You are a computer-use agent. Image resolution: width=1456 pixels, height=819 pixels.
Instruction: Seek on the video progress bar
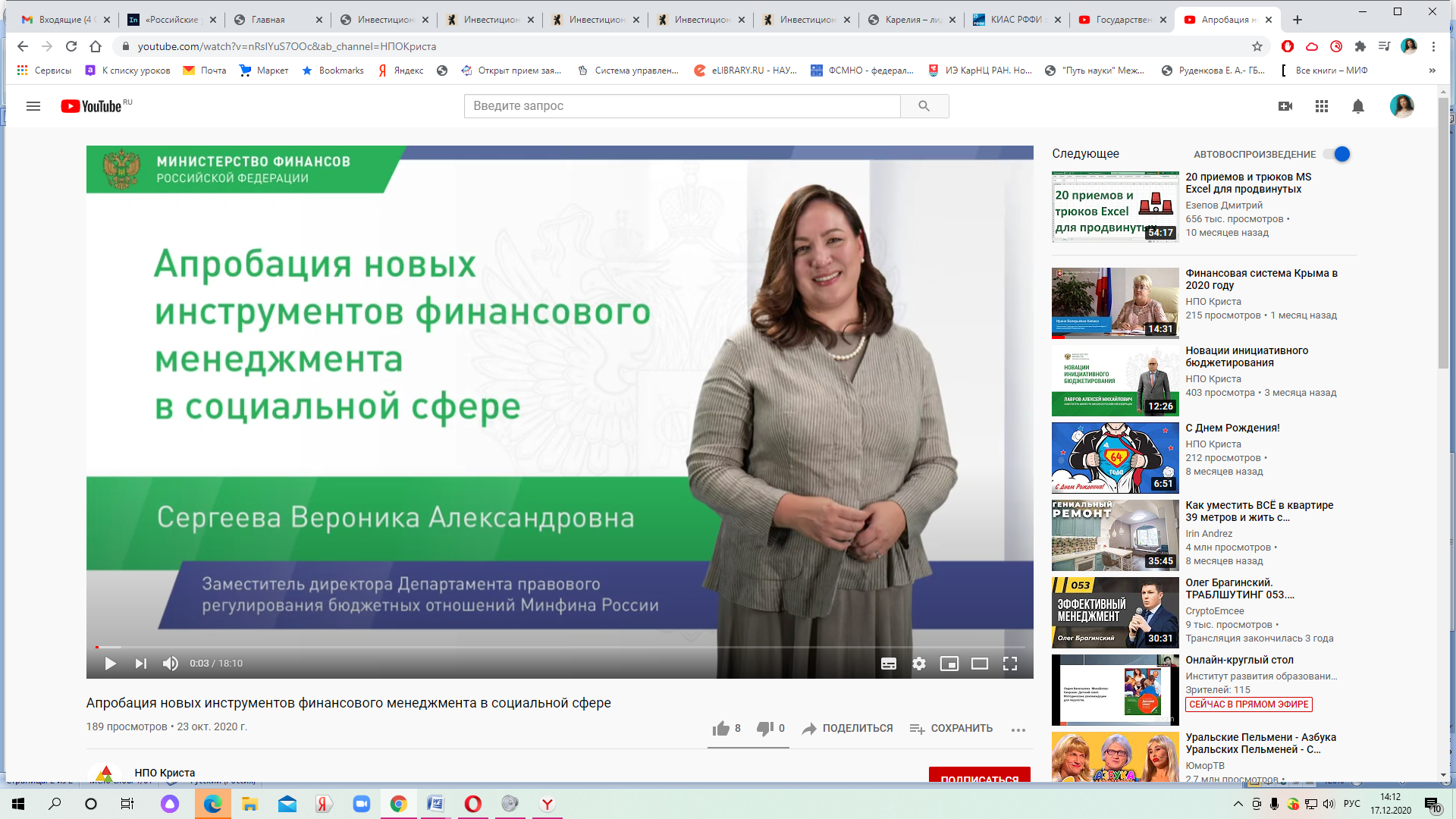[x=560, y=647]
